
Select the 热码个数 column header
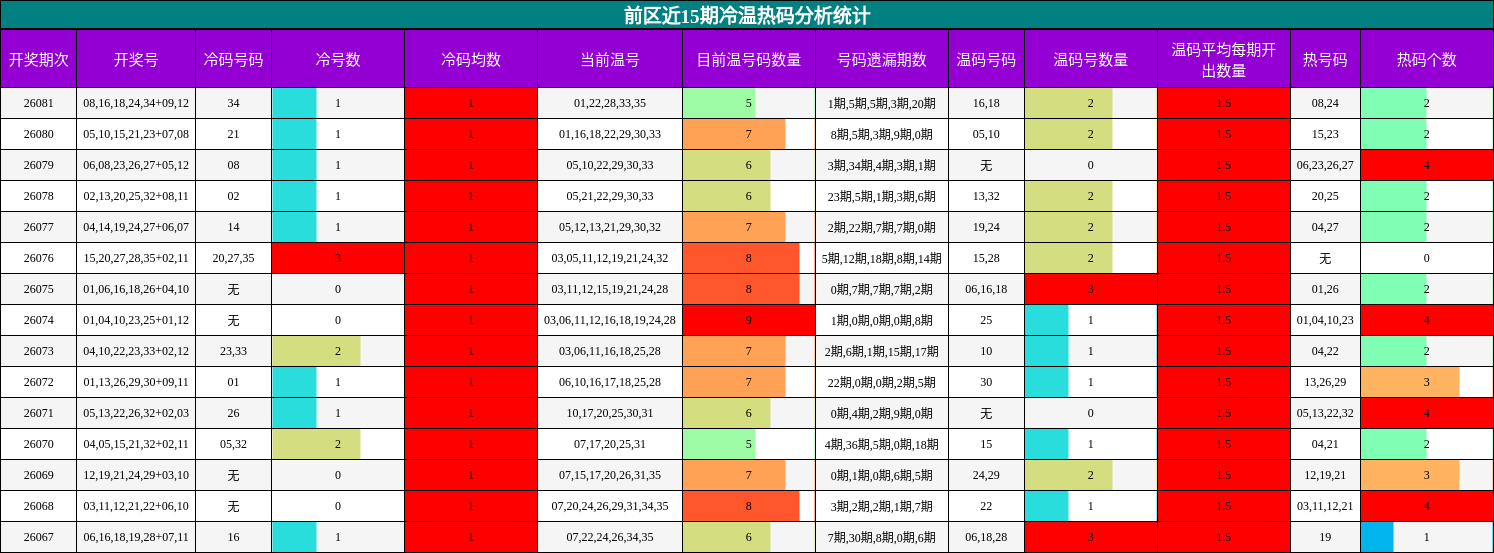point(1427,59)
